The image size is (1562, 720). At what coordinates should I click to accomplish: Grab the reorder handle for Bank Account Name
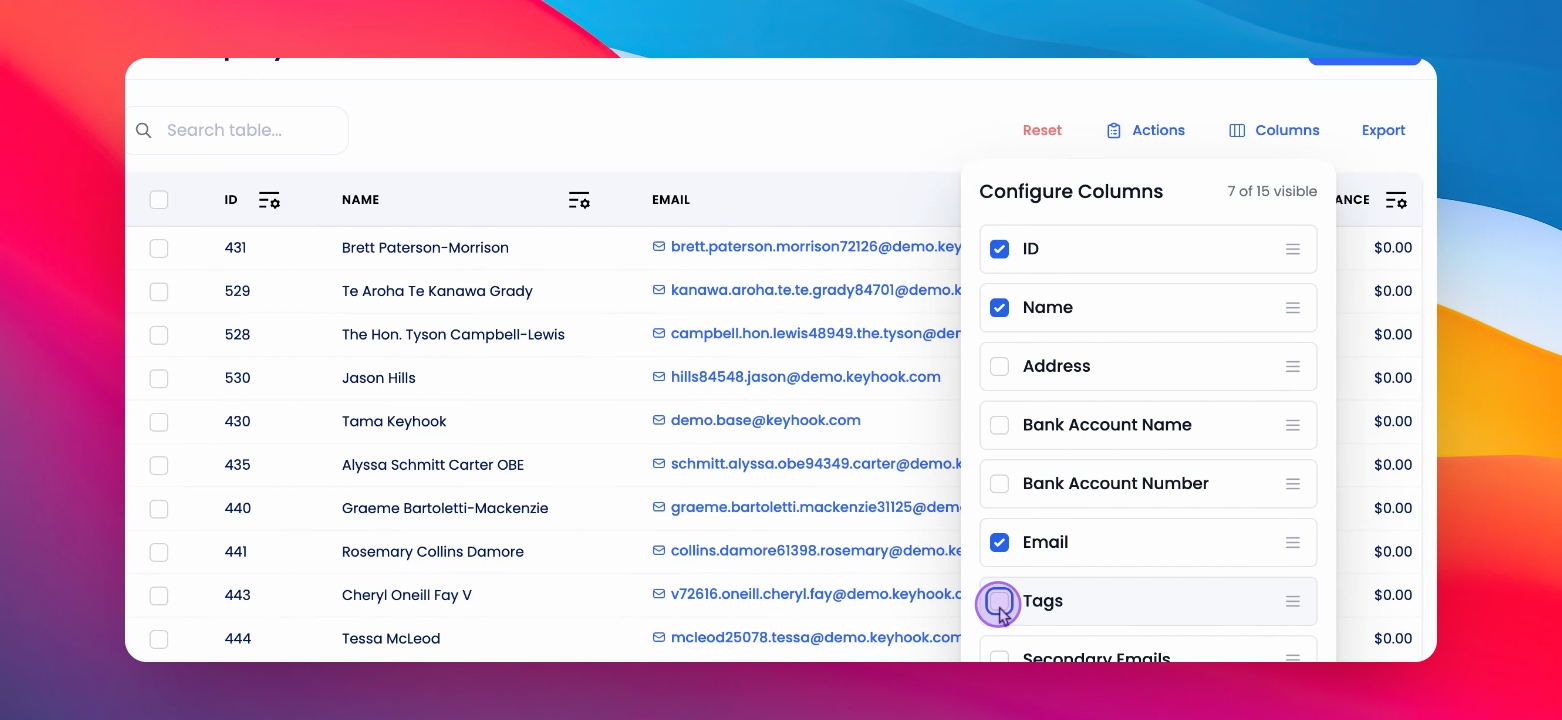tap(1293, 425)
